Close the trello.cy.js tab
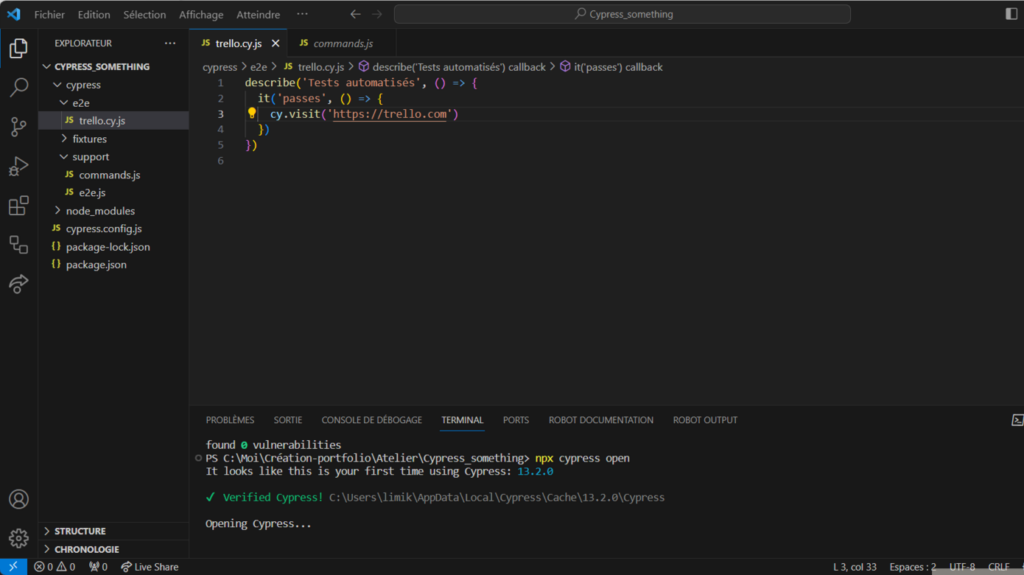 (x=276, y=44)
